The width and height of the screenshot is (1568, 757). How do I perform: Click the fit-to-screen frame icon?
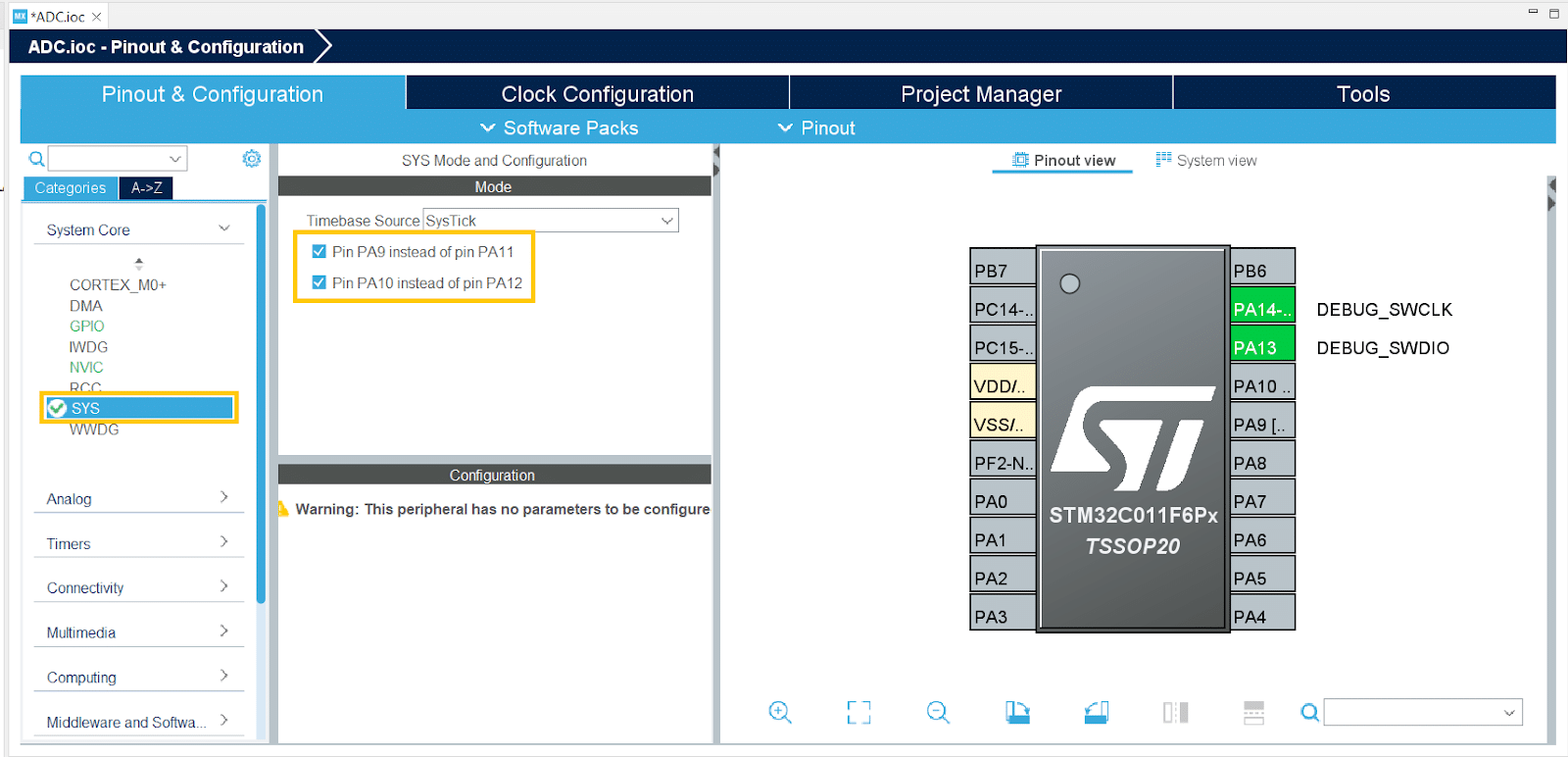[858, 713]
